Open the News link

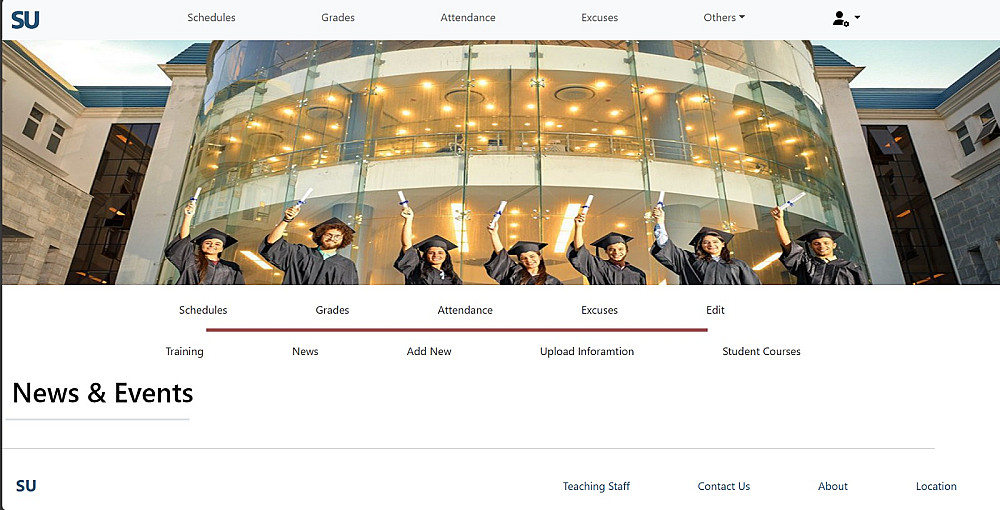(305, 351)
